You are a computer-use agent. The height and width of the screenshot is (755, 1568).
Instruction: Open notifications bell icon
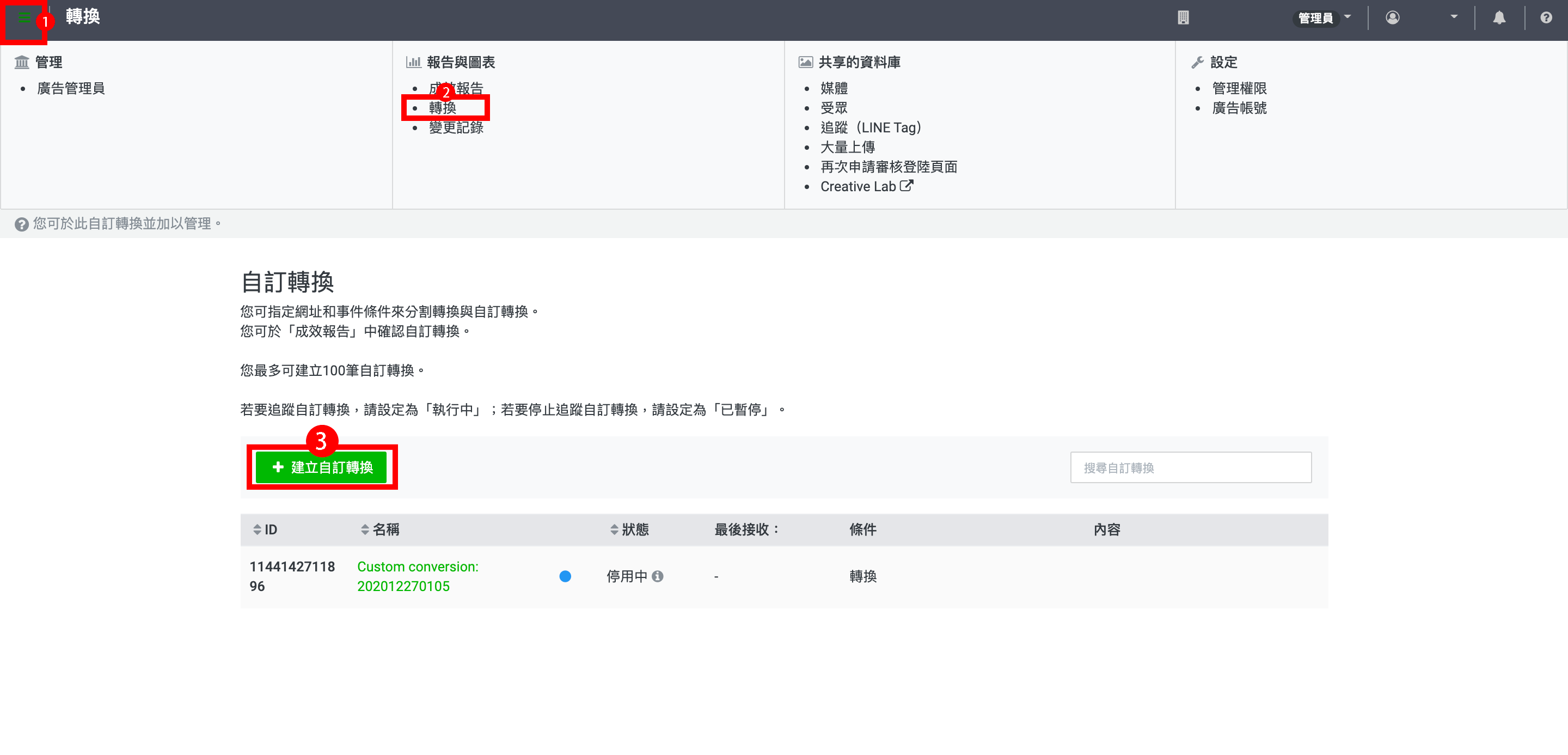(1499, 17)
